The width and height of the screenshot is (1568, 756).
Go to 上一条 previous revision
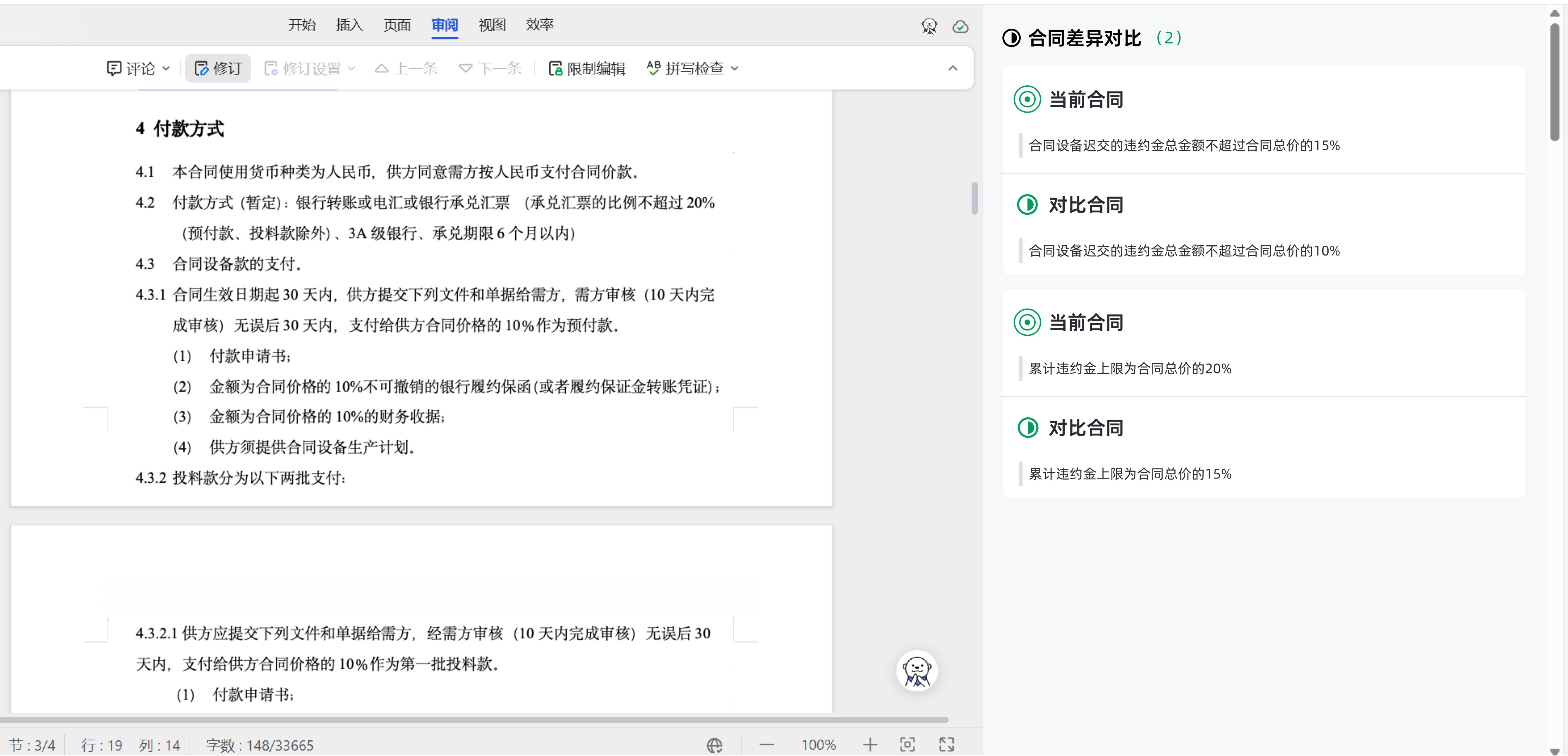406,68
